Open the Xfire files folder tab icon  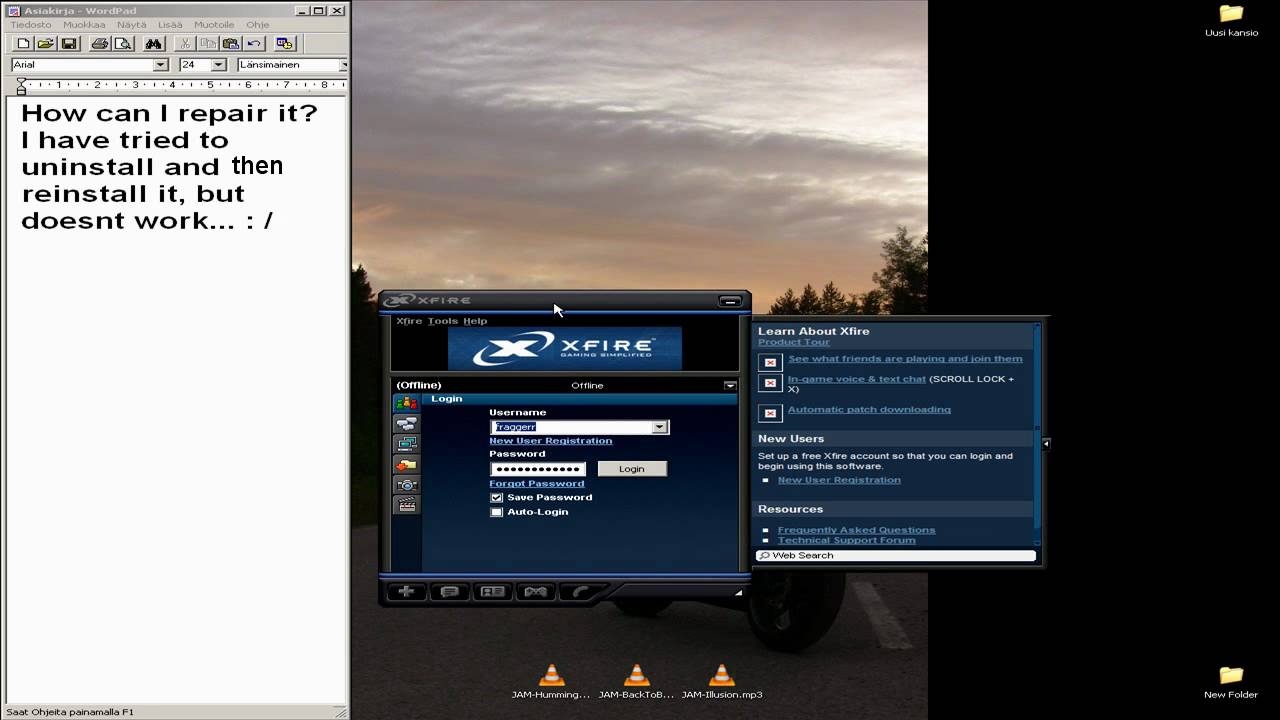click(x=406, y=465)
